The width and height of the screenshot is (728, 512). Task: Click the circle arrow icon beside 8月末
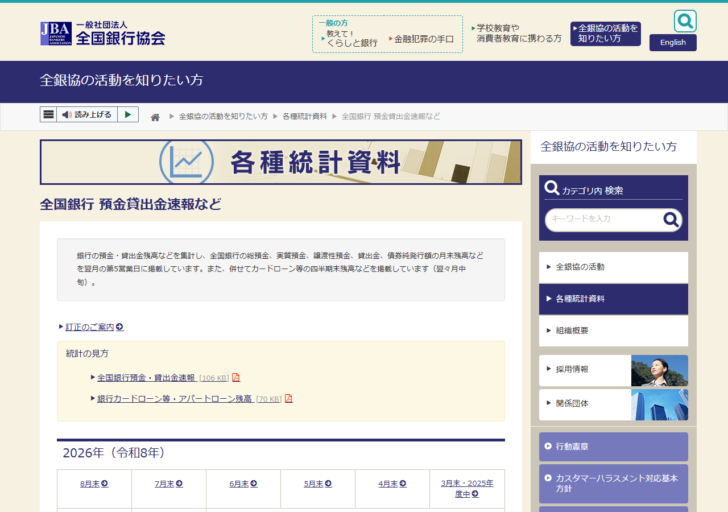coord(105,483)
